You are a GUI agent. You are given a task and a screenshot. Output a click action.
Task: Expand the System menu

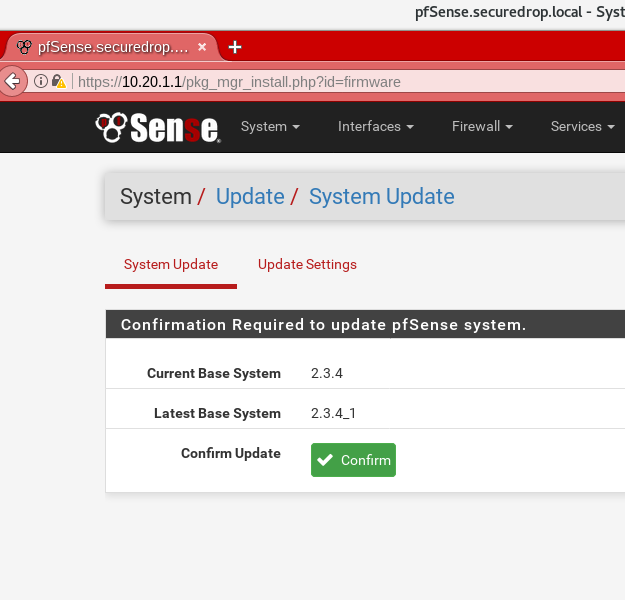click(x=270, y=126)
